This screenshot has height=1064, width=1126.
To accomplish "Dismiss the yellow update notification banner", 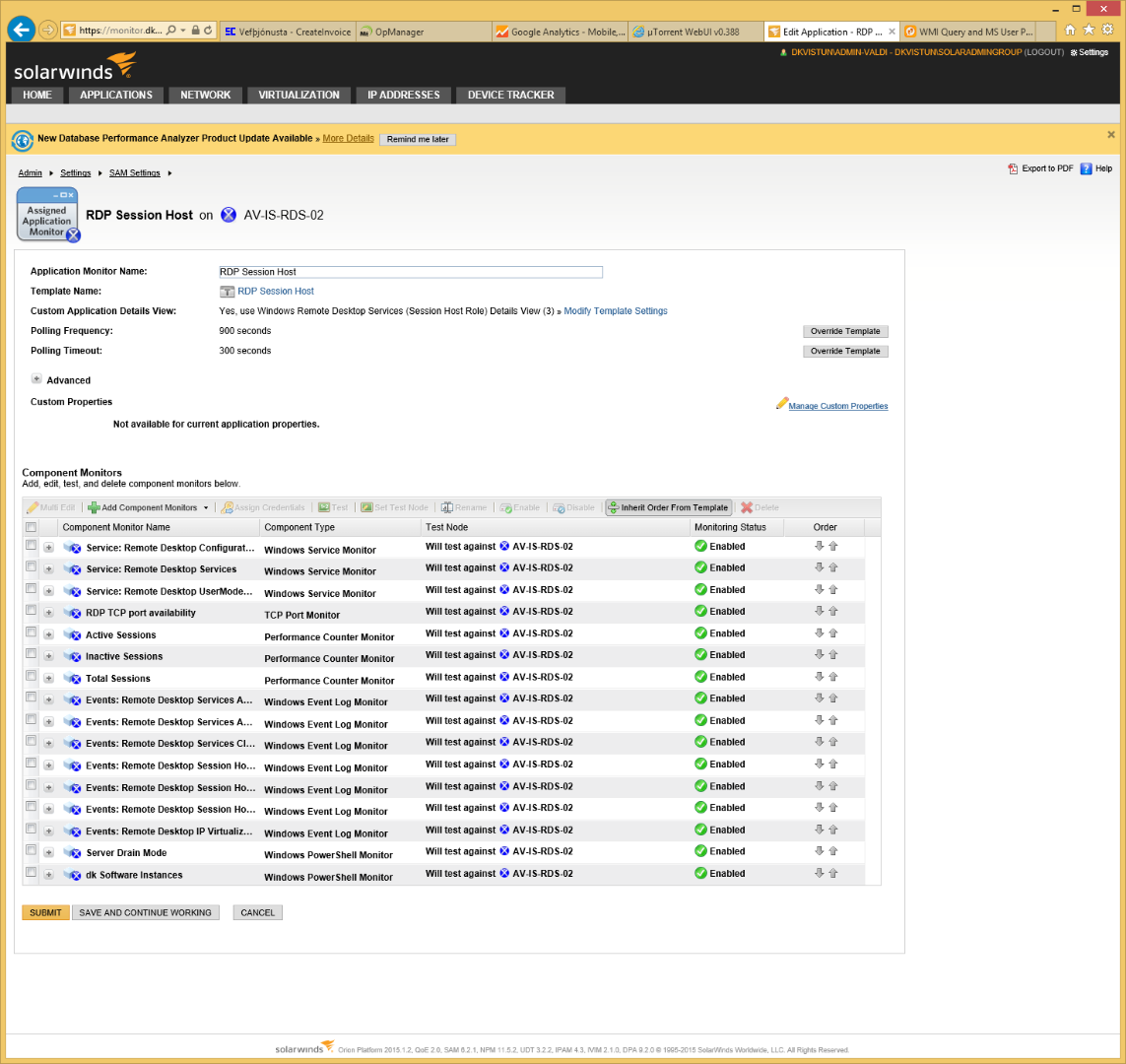I will pos(1111,134).
